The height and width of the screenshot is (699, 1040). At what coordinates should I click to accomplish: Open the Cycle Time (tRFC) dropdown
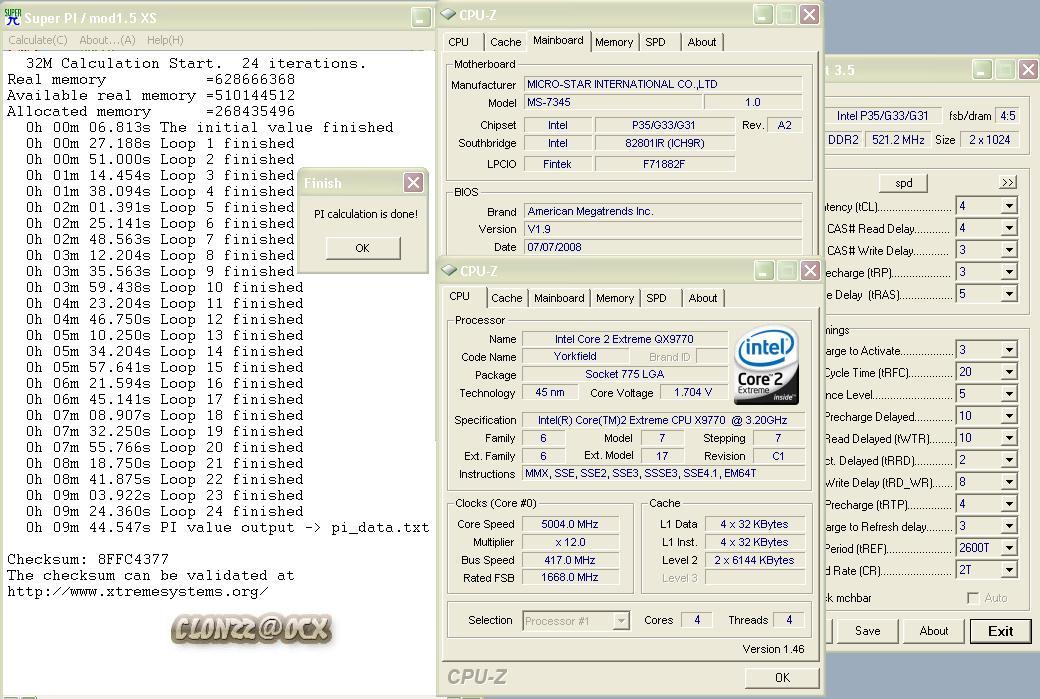(x=1009, y=372)
